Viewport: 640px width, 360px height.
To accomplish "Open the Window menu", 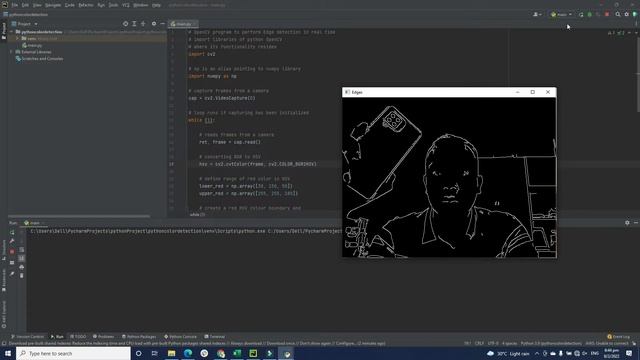I will coord(141,5).
